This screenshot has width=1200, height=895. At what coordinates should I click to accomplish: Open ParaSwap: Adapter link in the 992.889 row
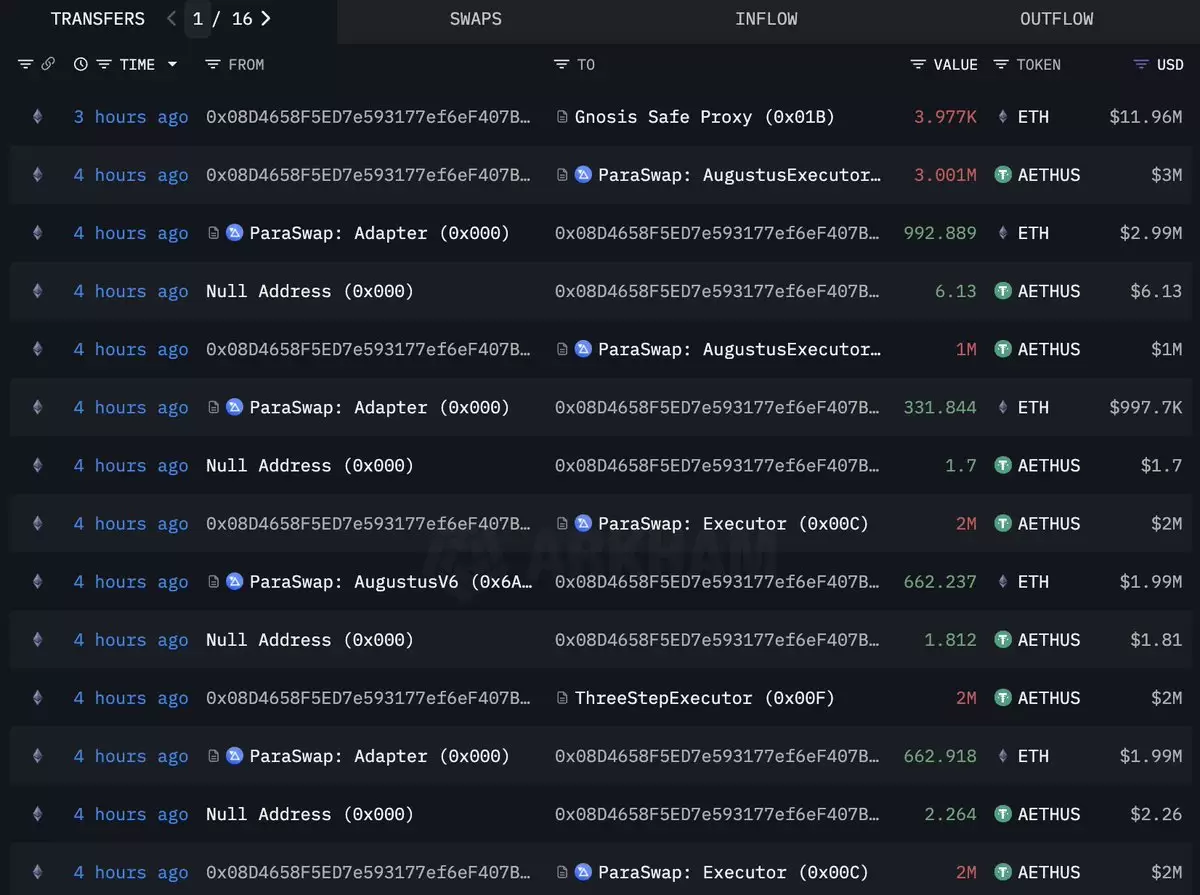tap(379, 233)
